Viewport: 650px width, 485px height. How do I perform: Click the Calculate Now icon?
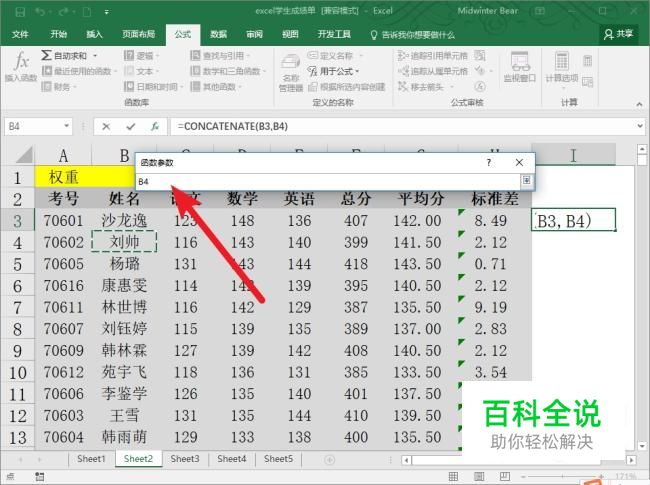587,61
